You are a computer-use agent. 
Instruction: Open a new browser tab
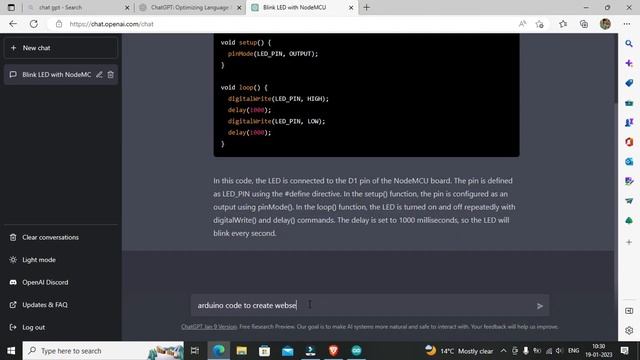pyautogui.click(x=367, y=7)
